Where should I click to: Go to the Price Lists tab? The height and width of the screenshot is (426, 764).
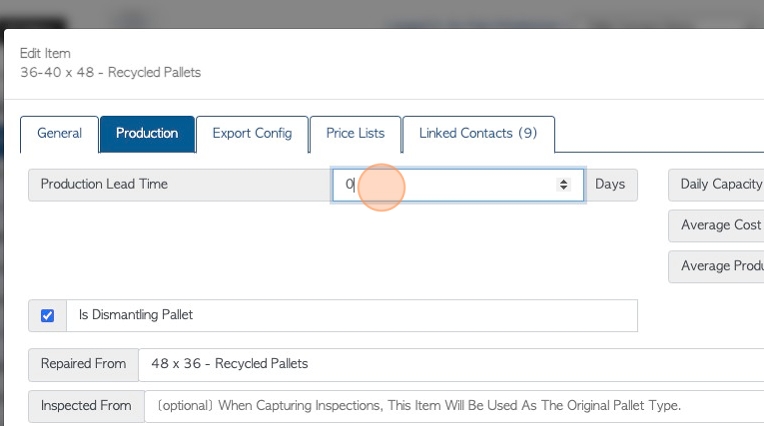click(x=355, y=134)
